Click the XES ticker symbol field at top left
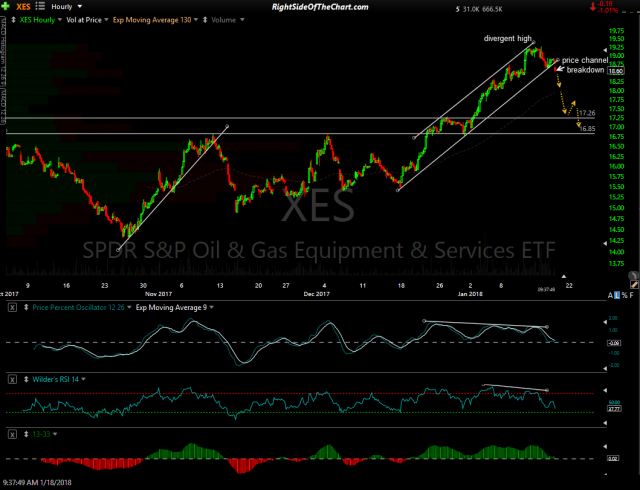Viewport: 640px width, 490px height. (21, 6)
